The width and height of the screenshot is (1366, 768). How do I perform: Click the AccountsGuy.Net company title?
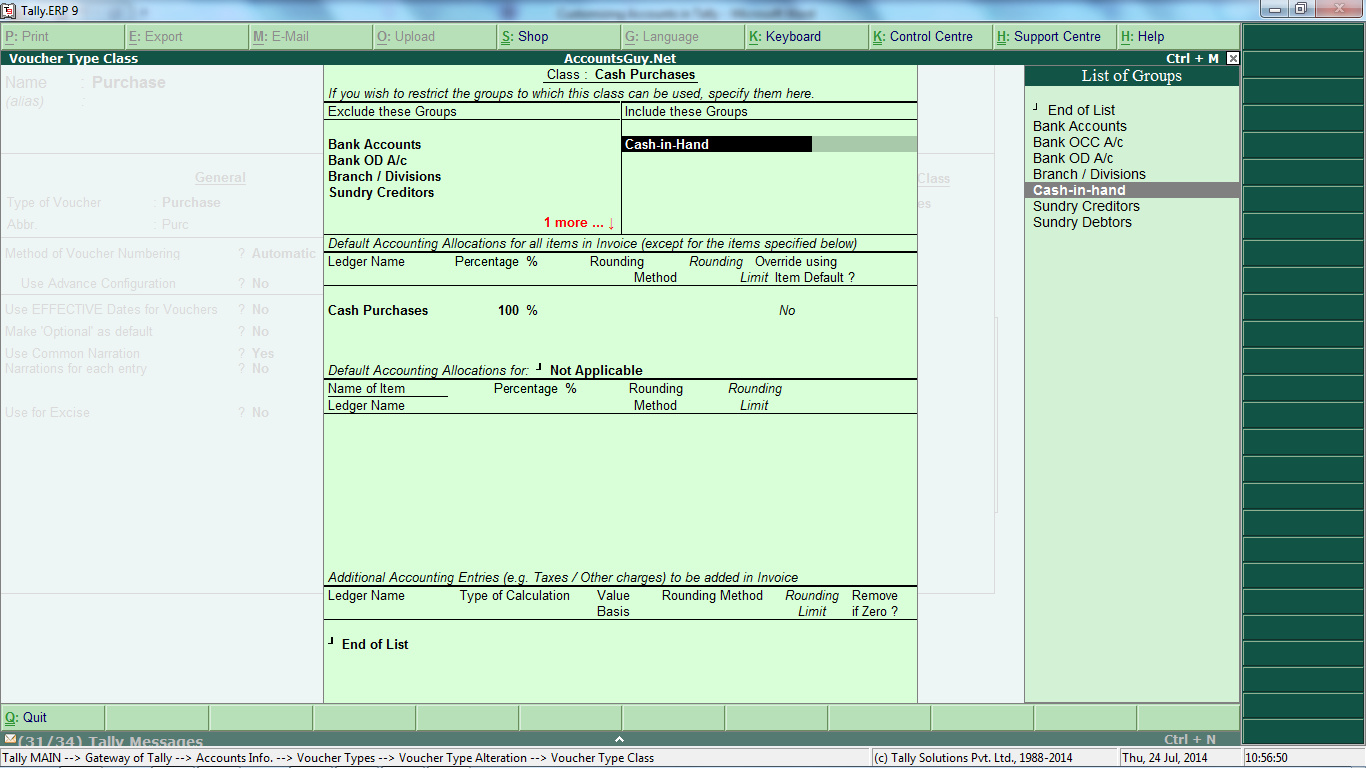[620, 59]
